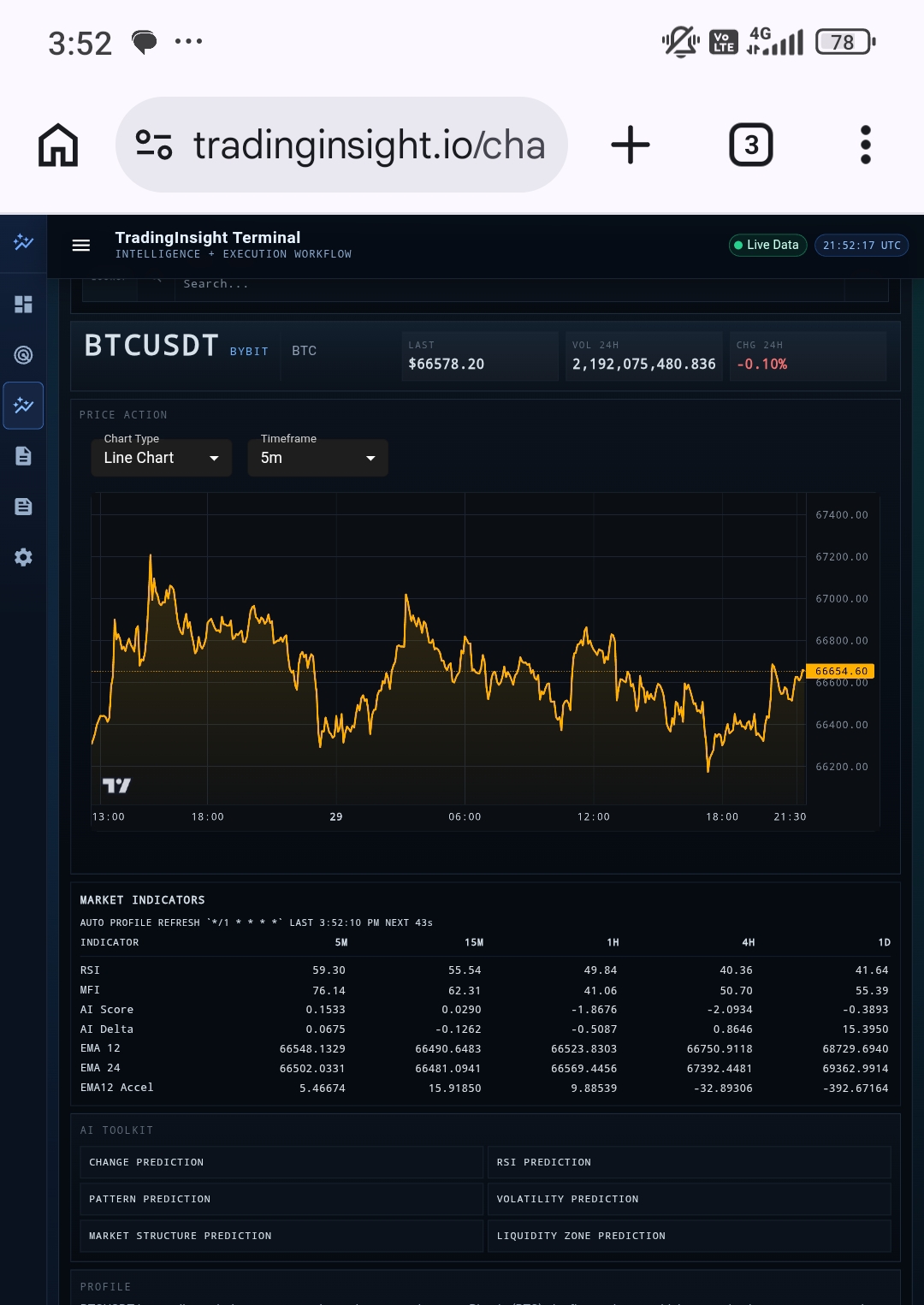Open PATTERN PREDICTION tool
Image resolution: width=924 pixels, height=1305 pixels.
(281, 1199)
